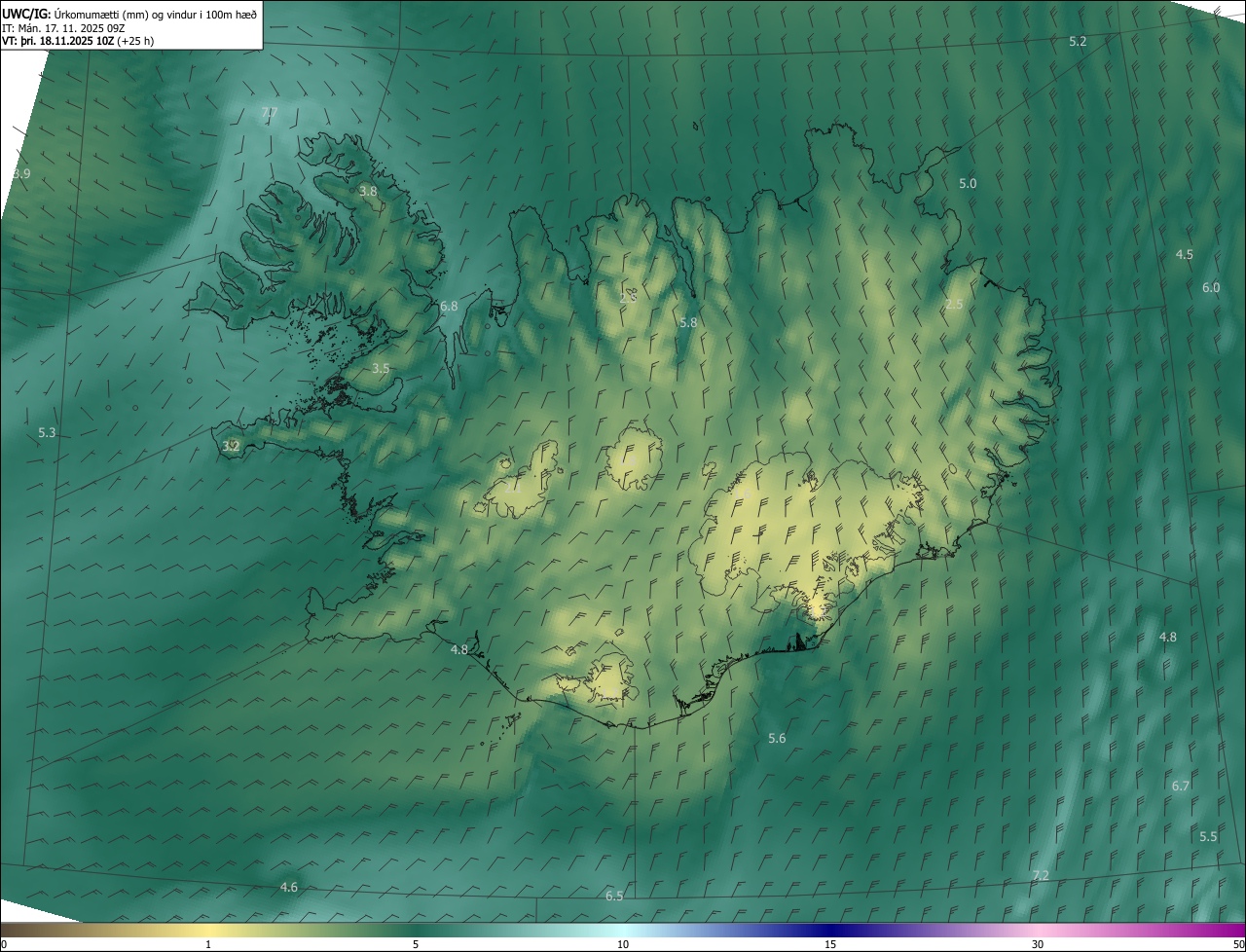Click the 3.9 value on the western map edge

coord(21,173)
